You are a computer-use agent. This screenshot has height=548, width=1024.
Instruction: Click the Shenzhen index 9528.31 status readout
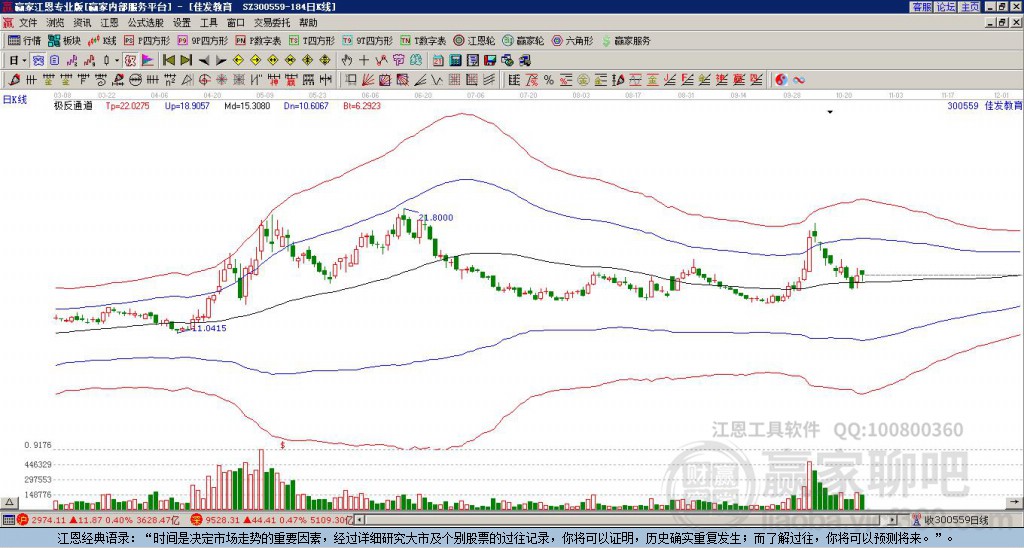tap(272, 520)
